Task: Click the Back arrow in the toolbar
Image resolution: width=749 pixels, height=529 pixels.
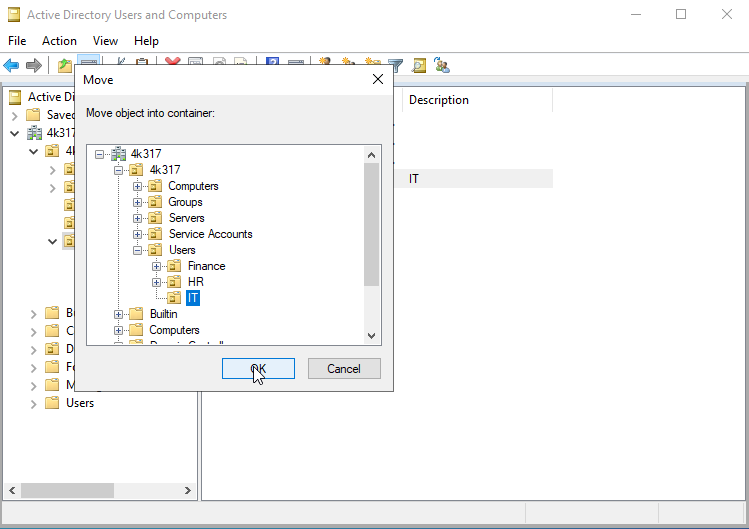Action: tap(12, 65)
